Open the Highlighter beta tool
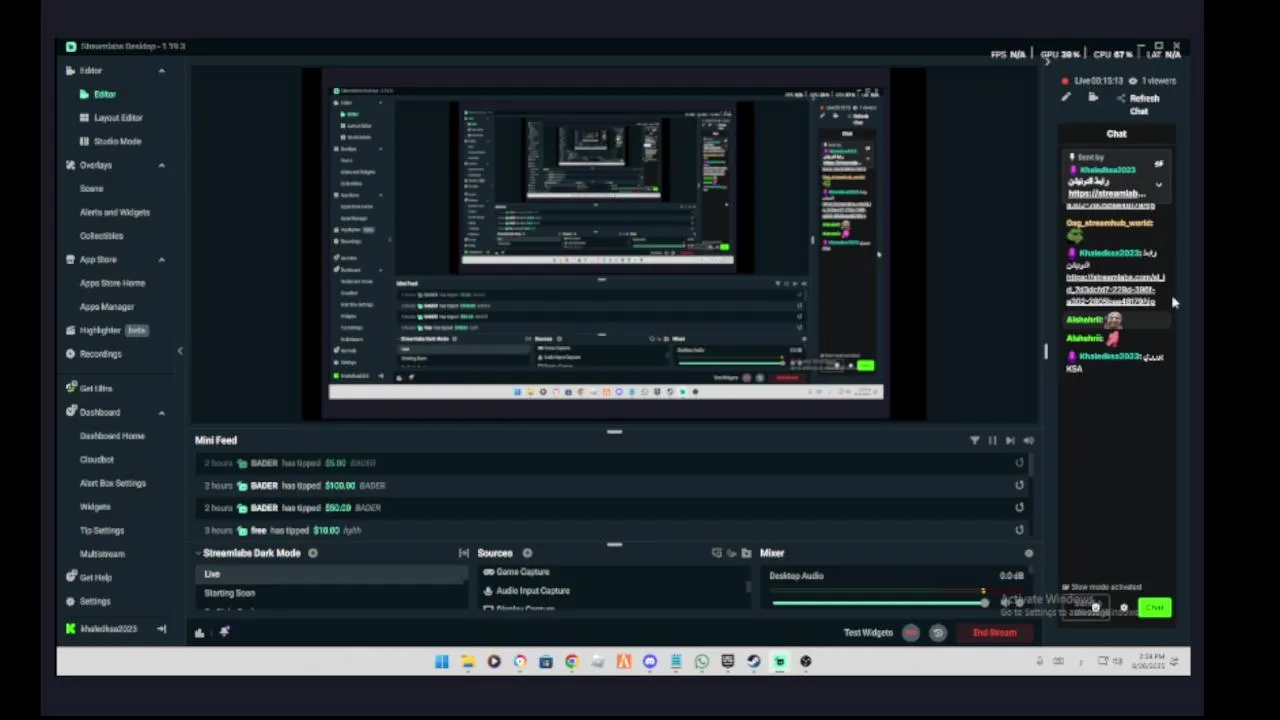The image size is (1280, 720). [x=107, y=330]
